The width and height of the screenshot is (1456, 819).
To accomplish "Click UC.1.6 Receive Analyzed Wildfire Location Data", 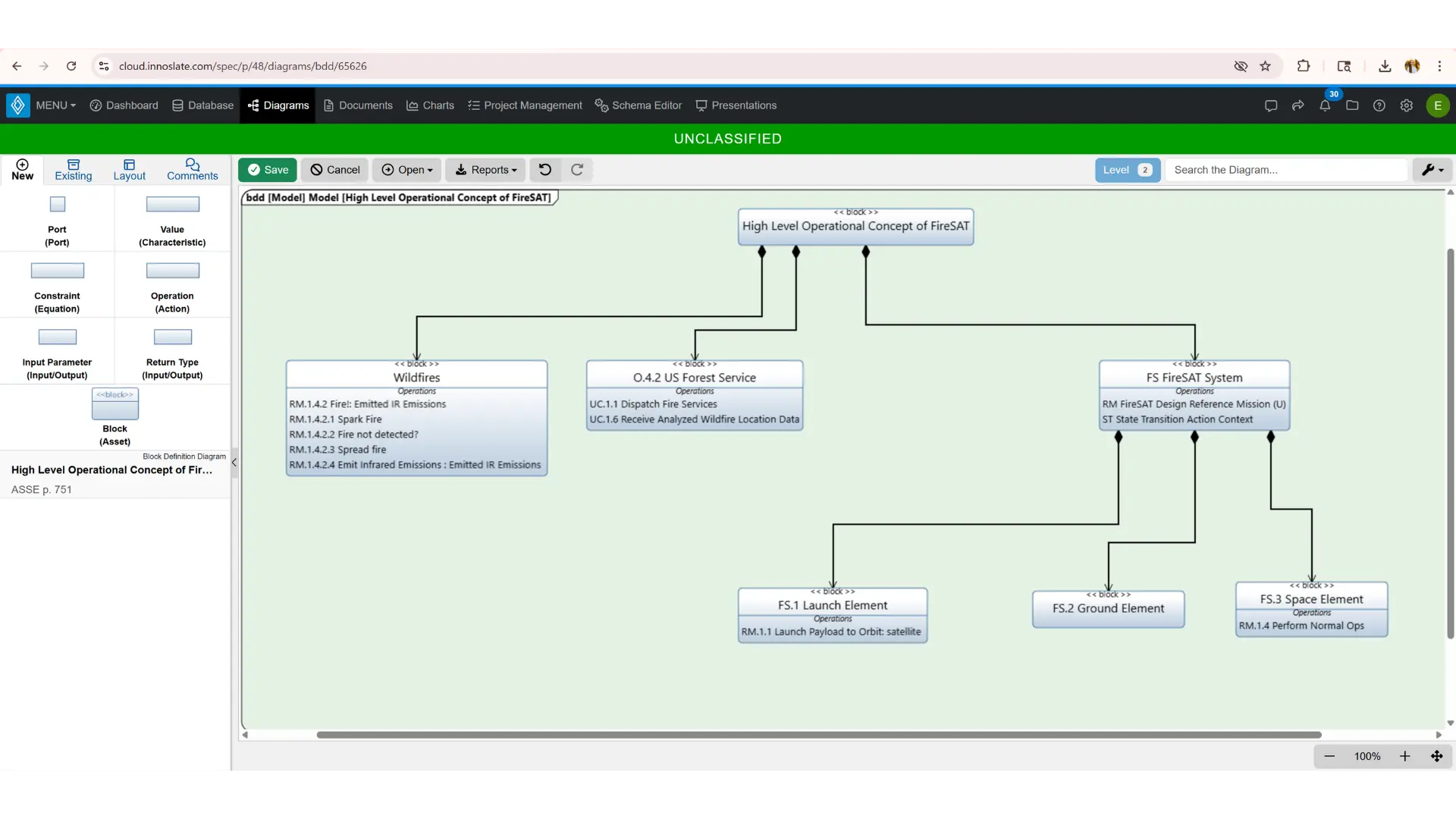I will pos(694,419).
